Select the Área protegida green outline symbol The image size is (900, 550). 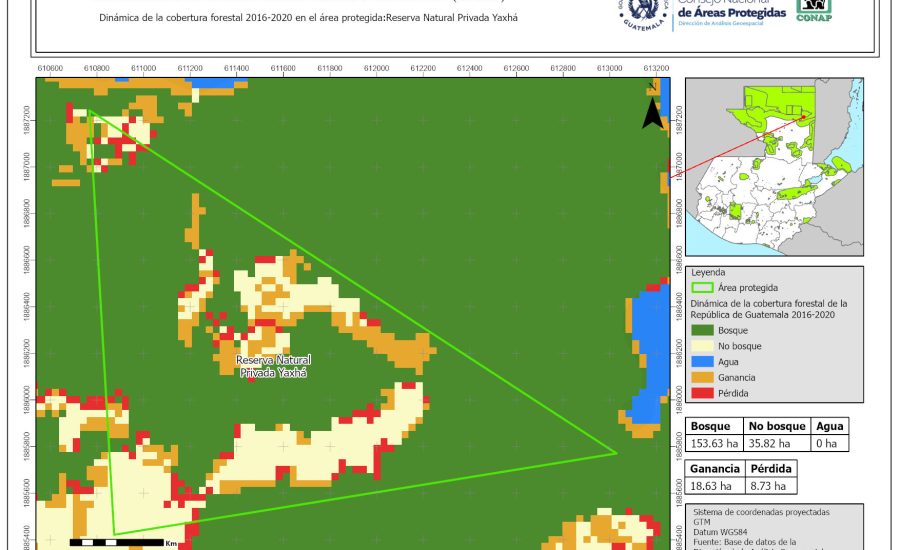(x=702, y=287)
